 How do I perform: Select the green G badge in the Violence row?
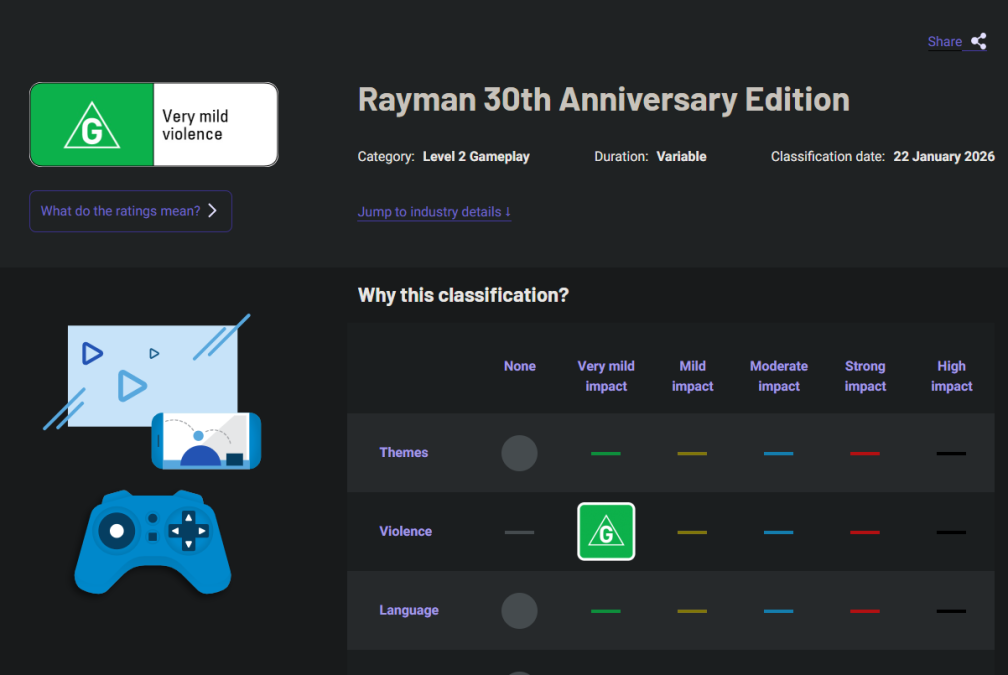pyautogui.click(x=606, y=531)
